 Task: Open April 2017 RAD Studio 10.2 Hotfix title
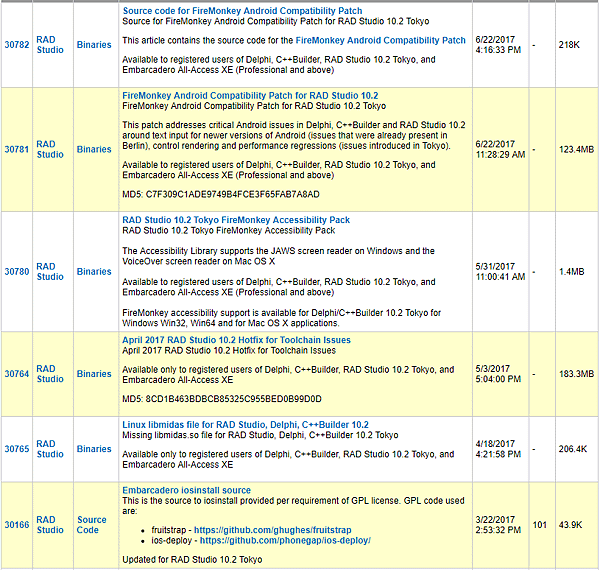236,340
